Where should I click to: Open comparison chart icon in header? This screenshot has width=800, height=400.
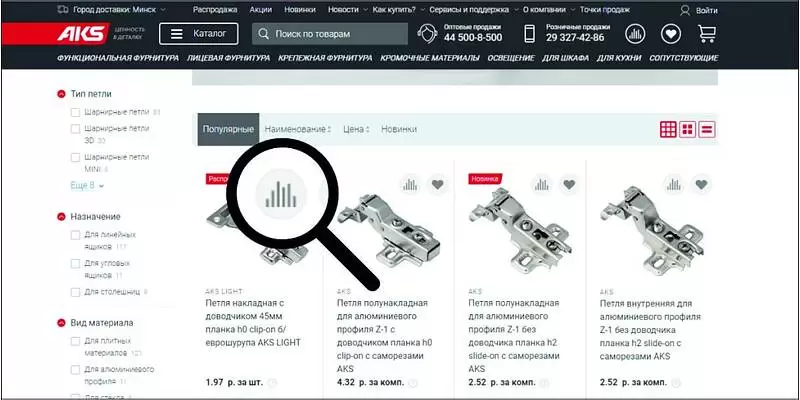pos(635,34)
